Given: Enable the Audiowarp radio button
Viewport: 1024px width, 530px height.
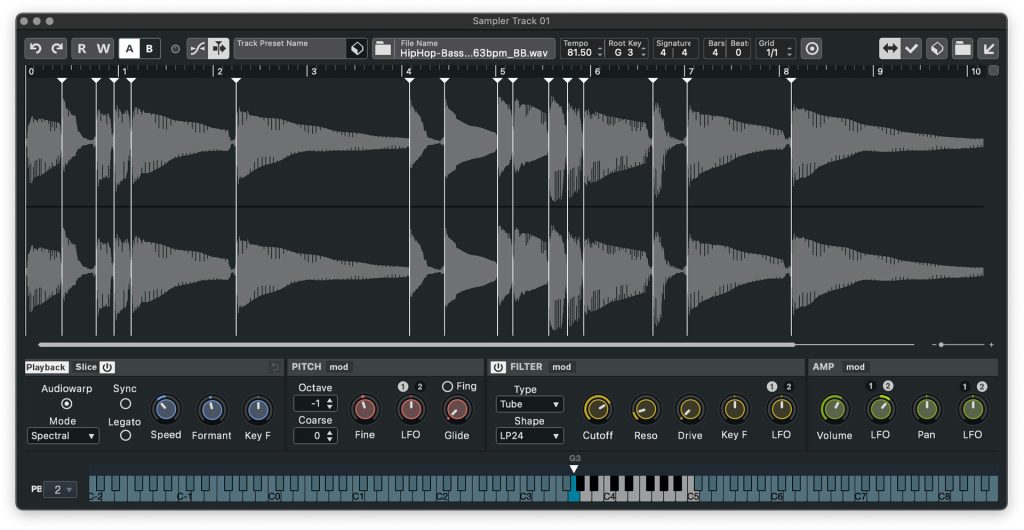Looking at the screenshot, I should (x=67, y=404).
